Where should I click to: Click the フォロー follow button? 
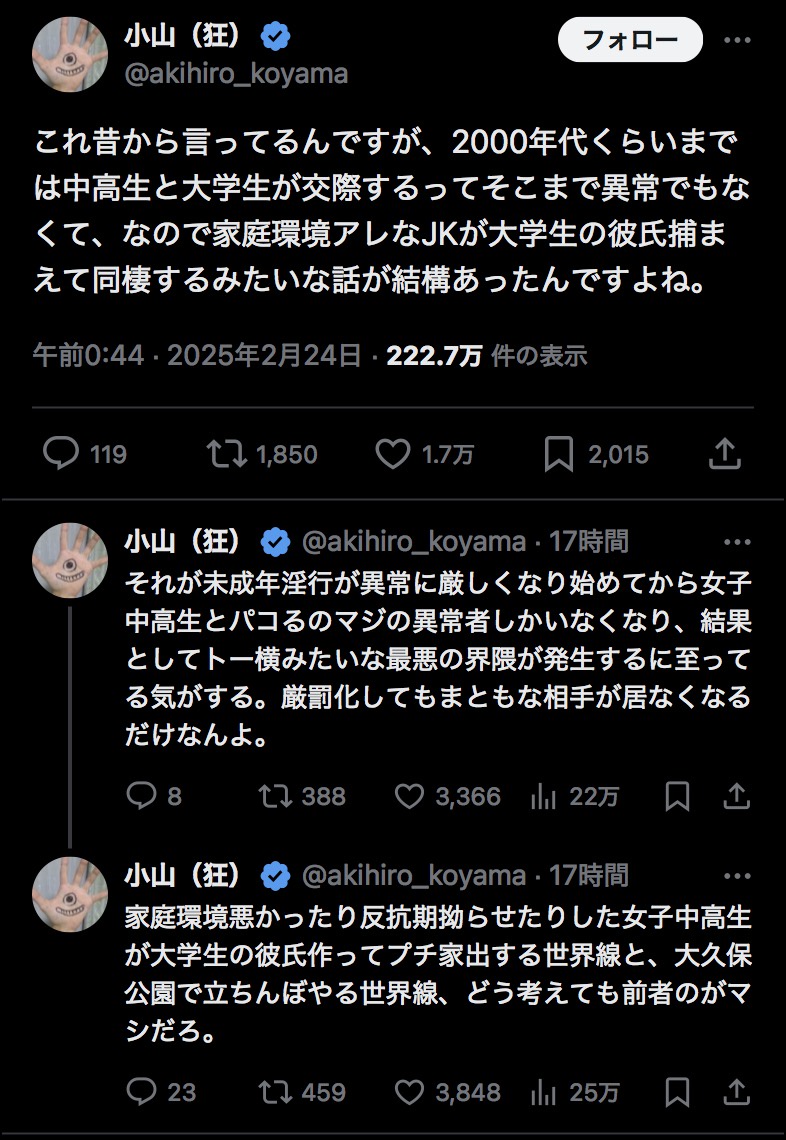pos(629,41)
